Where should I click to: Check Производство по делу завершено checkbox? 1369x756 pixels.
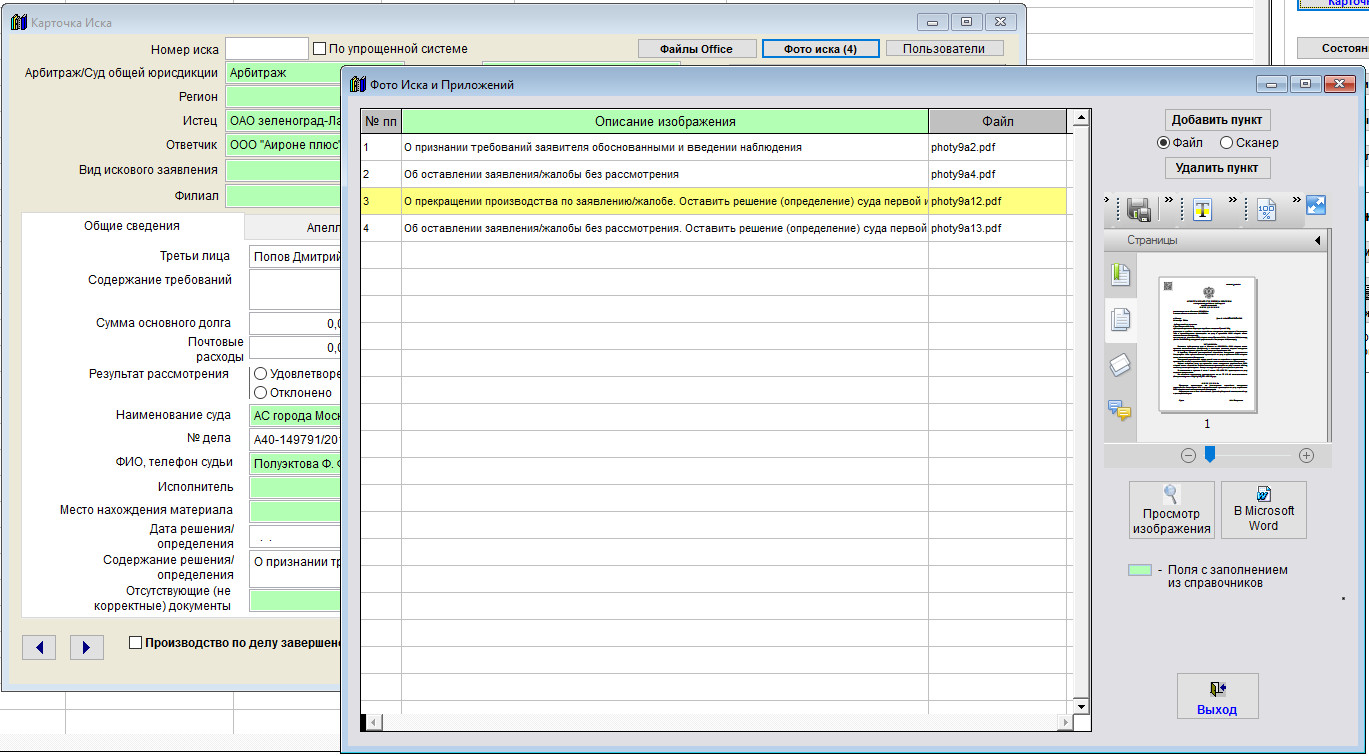click(x=136, y=643)
